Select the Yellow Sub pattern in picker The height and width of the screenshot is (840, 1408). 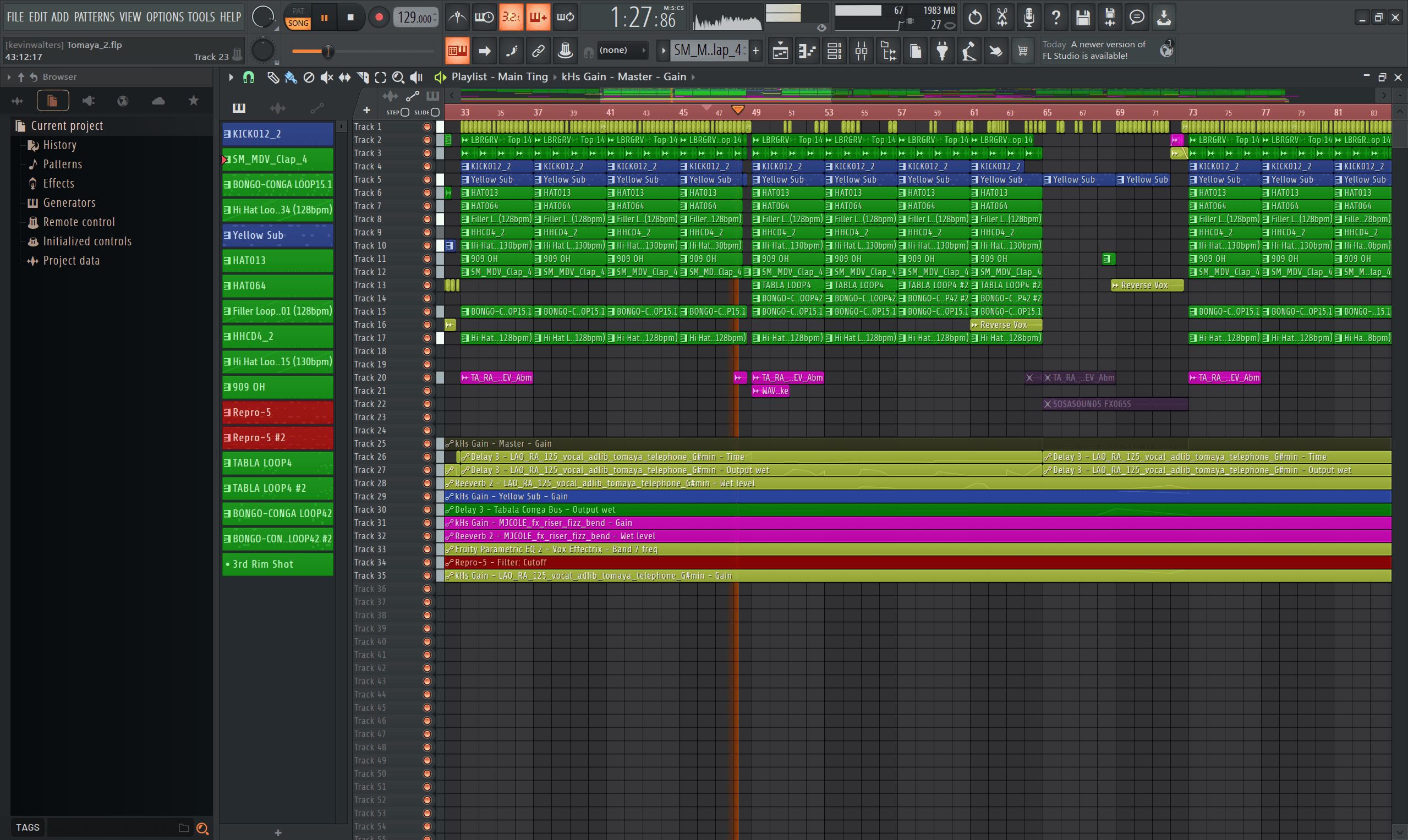tap(278, 235)
